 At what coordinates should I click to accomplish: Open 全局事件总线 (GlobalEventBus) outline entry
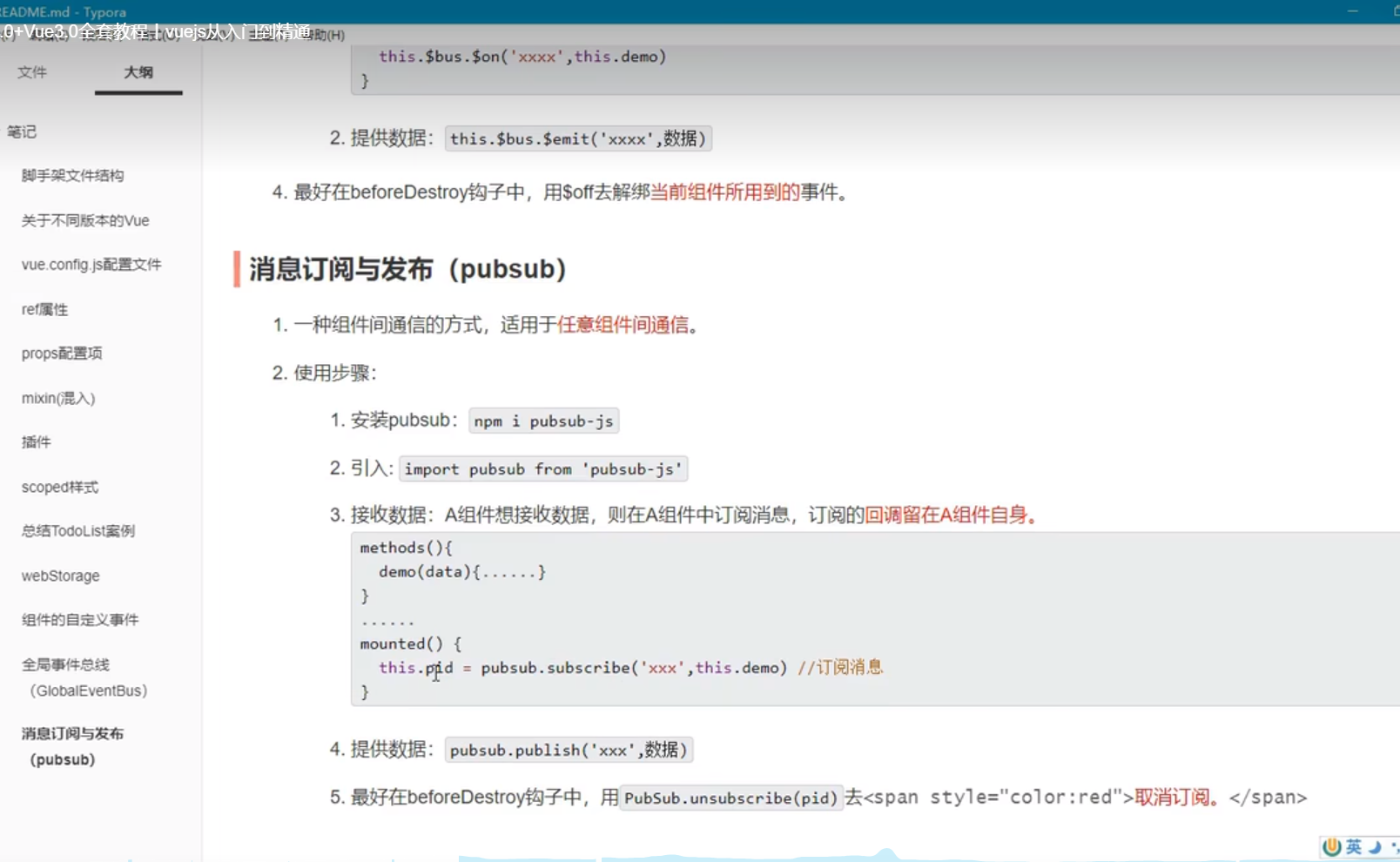[x=84, y=677]
